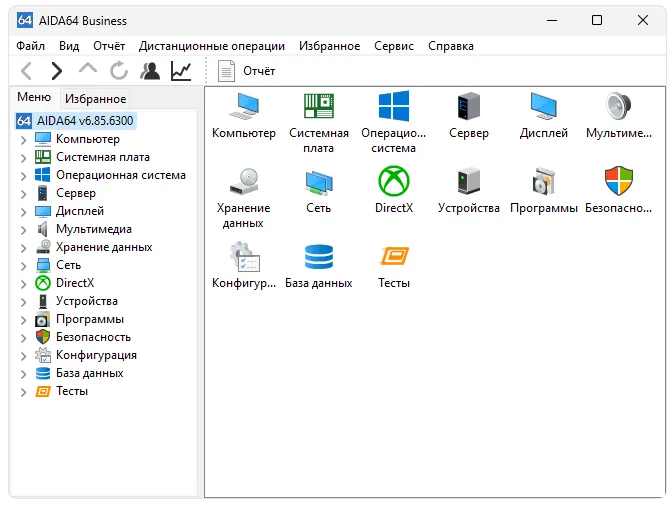Click the graph chart toolbar icon
This screenshot has height=505, width=672.
[181, 71]
